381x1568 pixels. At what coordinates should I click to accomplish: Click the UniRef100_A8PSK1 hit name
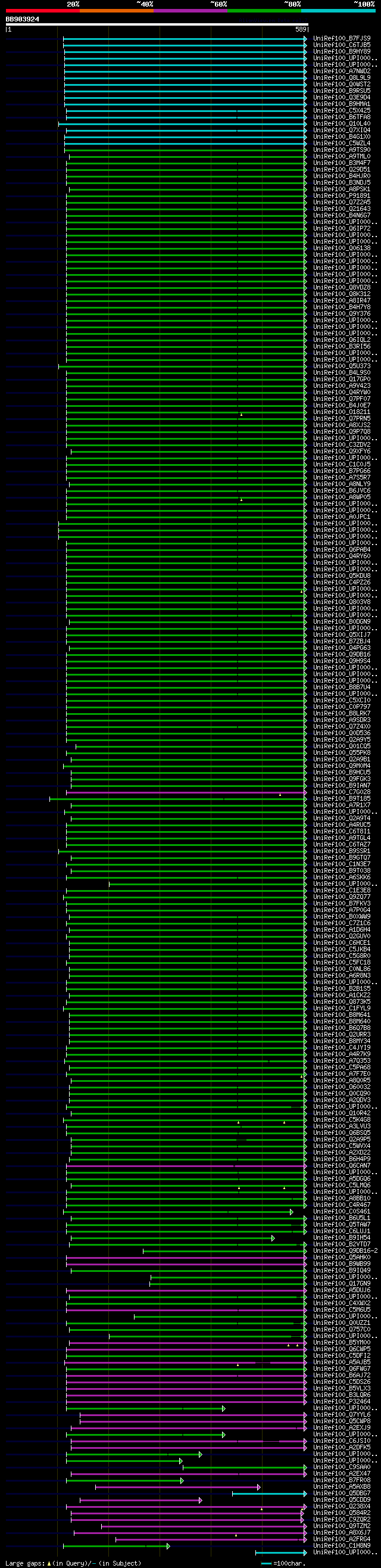(x=342, y=189)
